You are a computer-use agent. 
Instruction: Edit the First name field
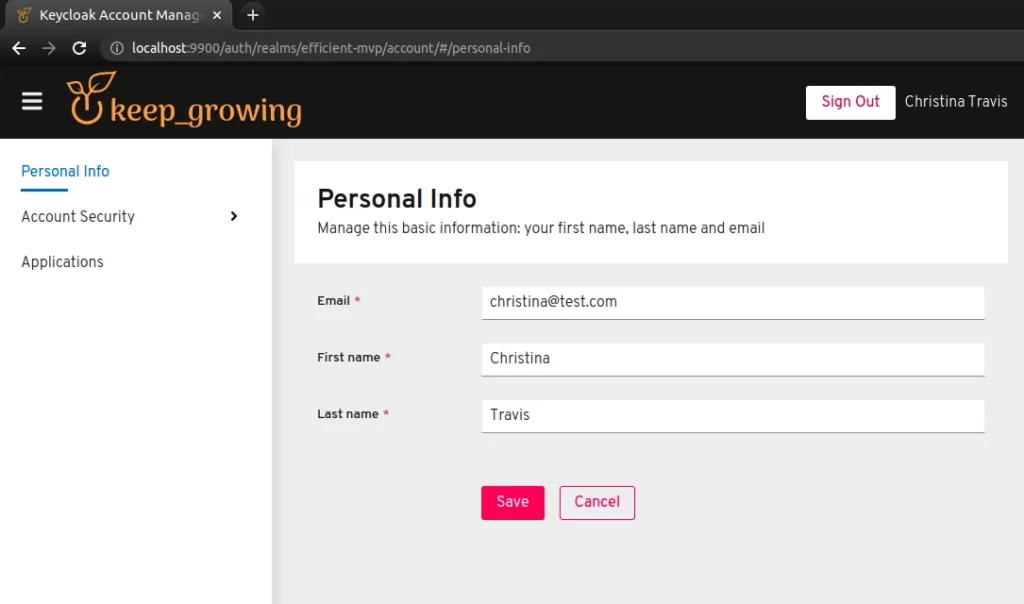(x=733, y=359)
